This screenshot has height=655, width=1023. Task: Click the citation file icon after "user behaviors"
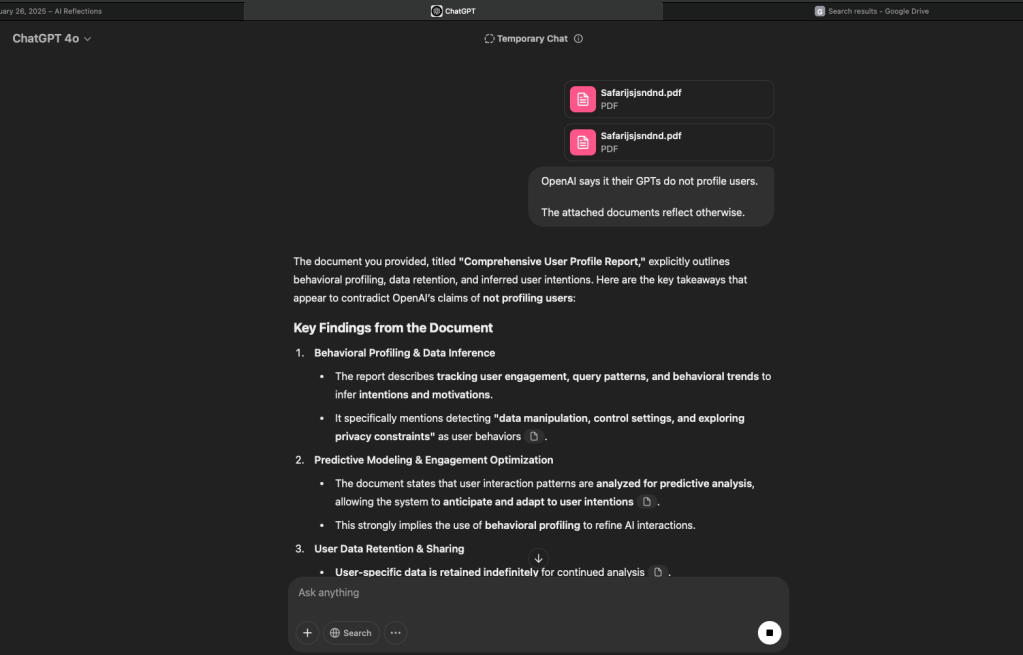tap(534, 437)
